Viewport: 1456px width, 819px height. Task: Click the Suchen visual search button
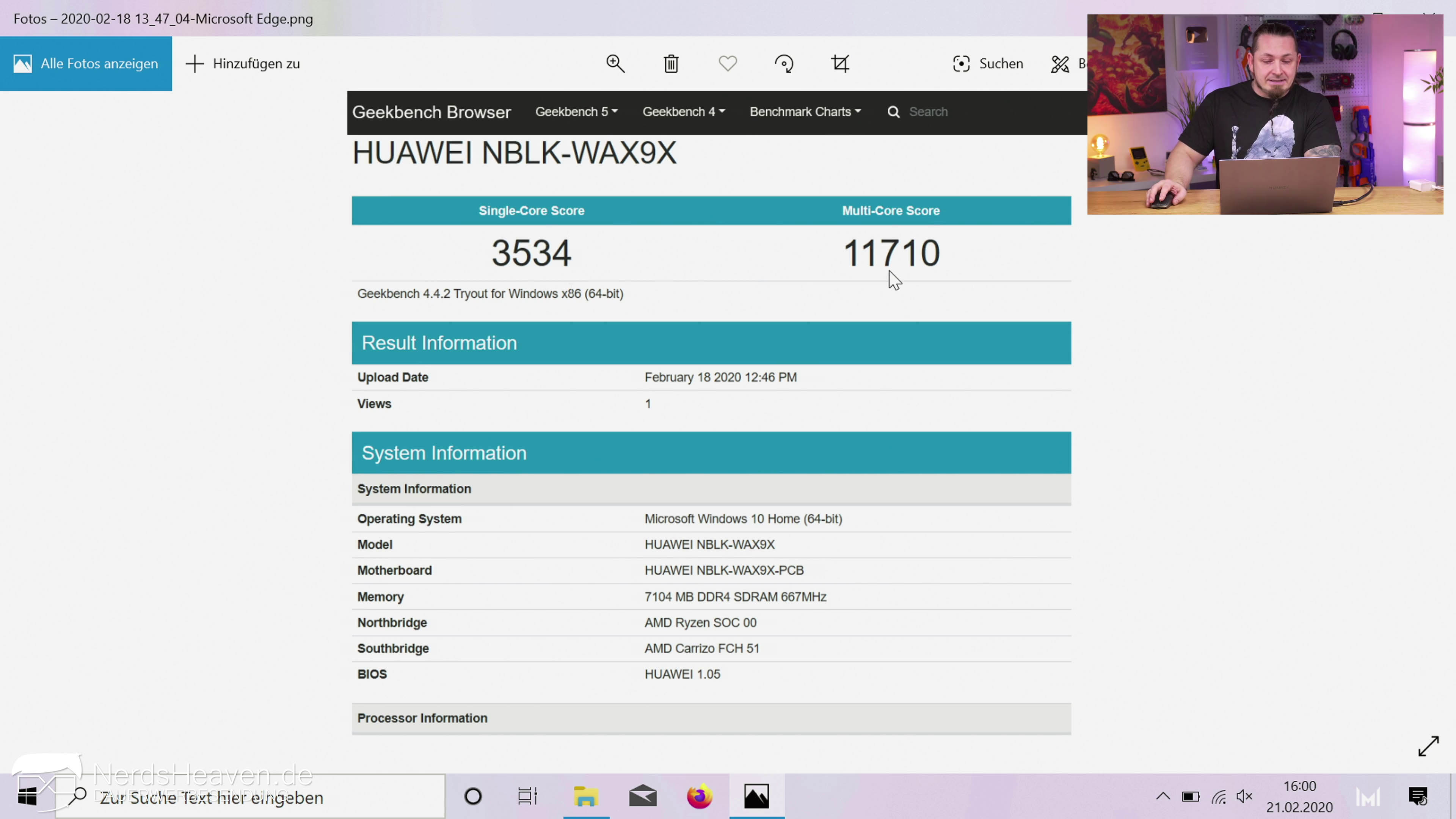click(x=987, y=63)
